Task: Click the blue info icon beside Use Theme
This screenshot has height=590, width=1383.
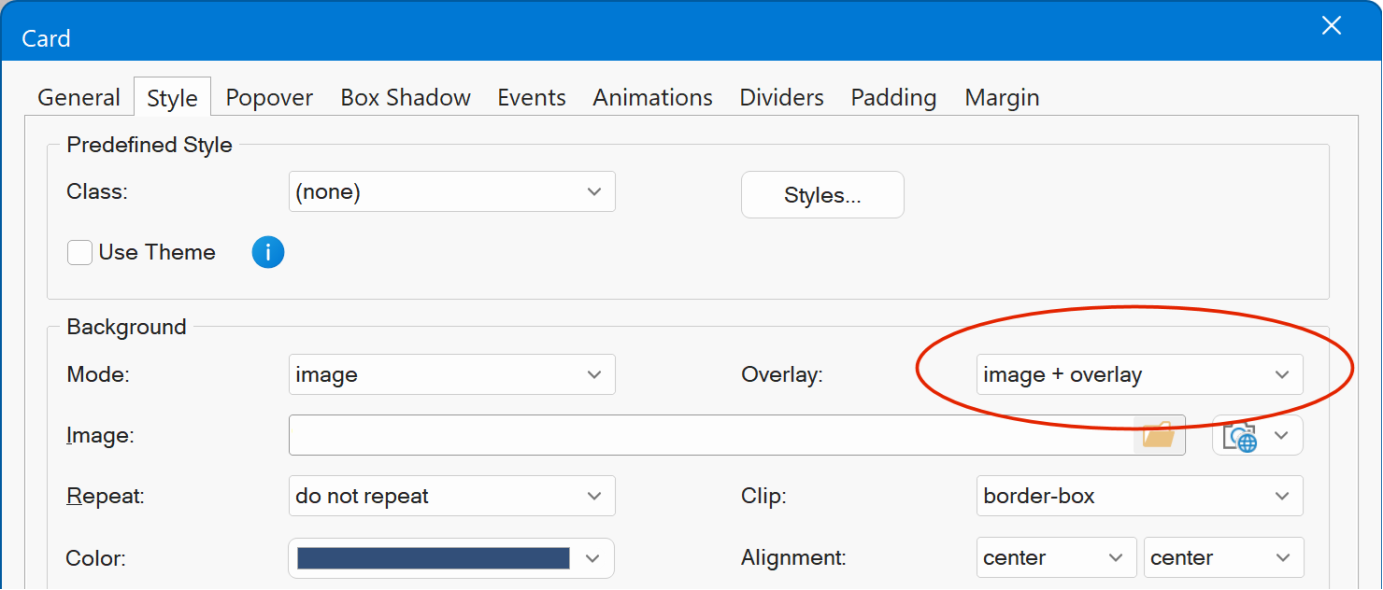Action: click(268, 252)
